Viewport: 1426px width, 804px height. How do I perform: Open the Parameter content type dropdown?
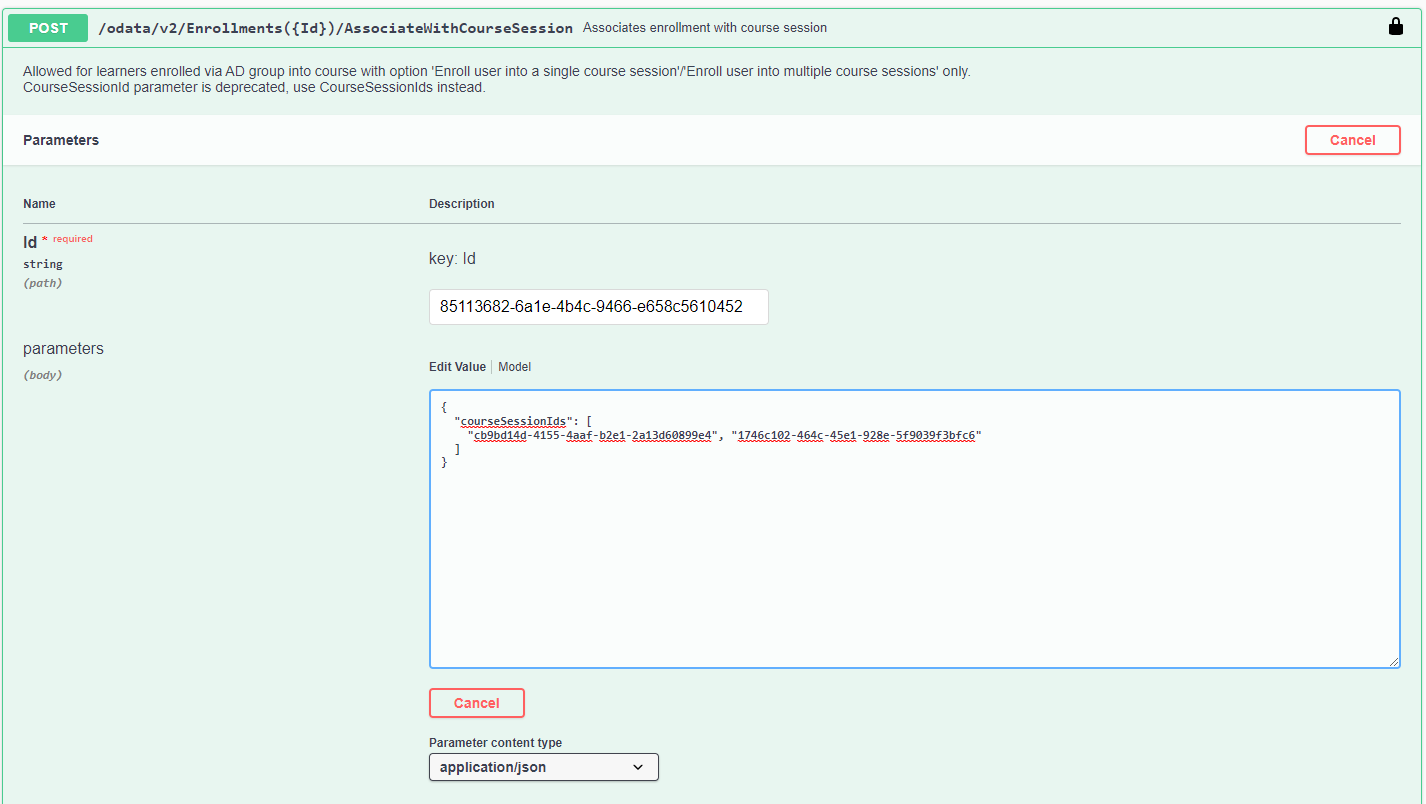tap(543, 767)
